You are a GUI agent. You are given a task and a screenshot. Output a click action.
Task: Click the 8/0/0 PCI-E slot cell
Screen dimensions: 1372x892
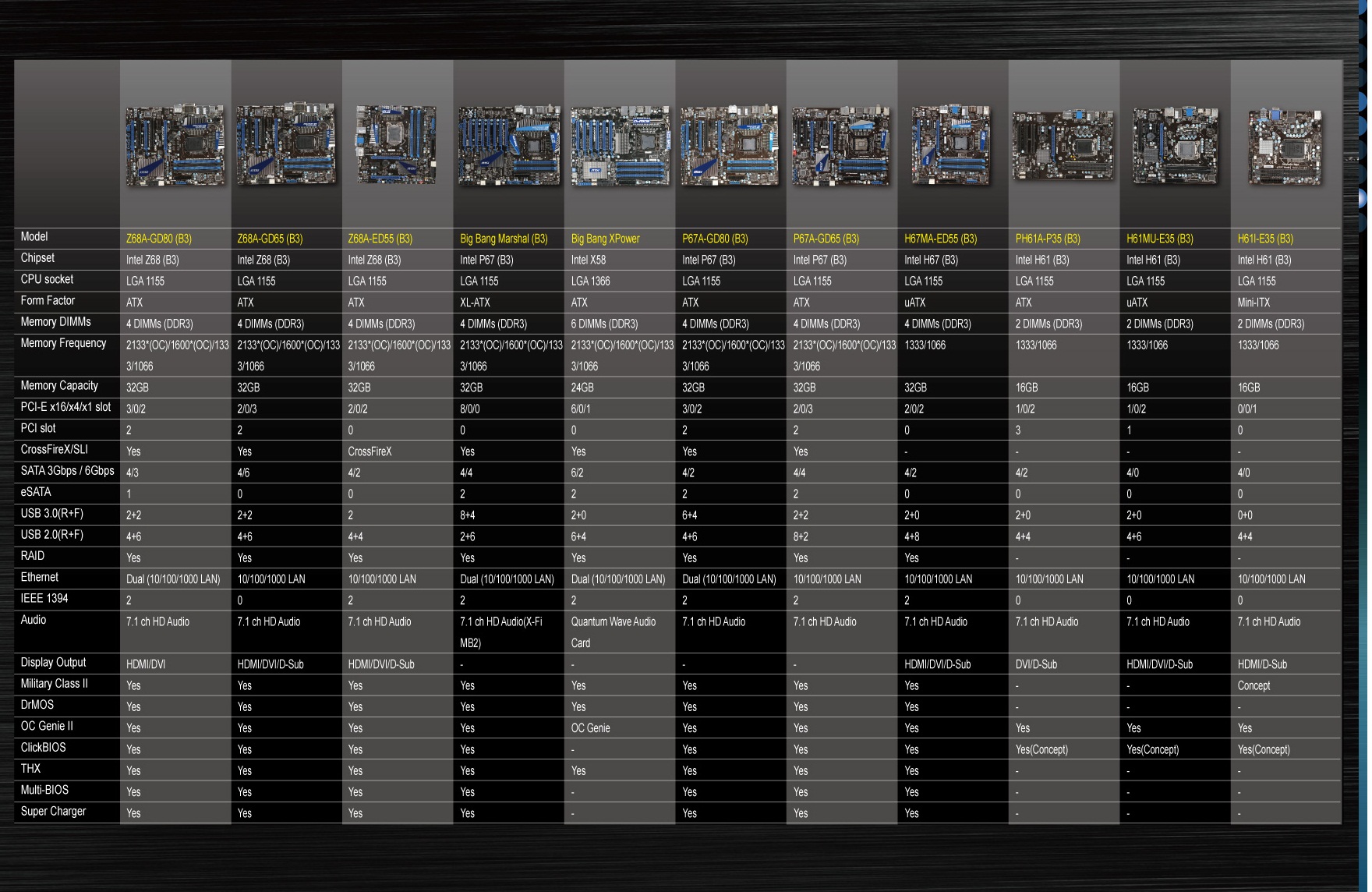coord(469,409)
